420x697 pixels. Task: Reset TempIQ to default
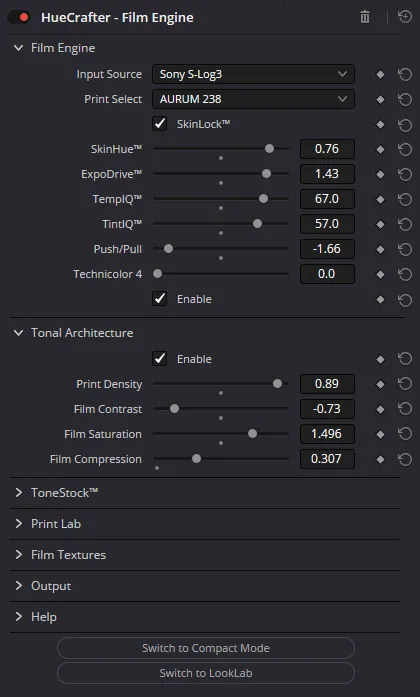405,199
